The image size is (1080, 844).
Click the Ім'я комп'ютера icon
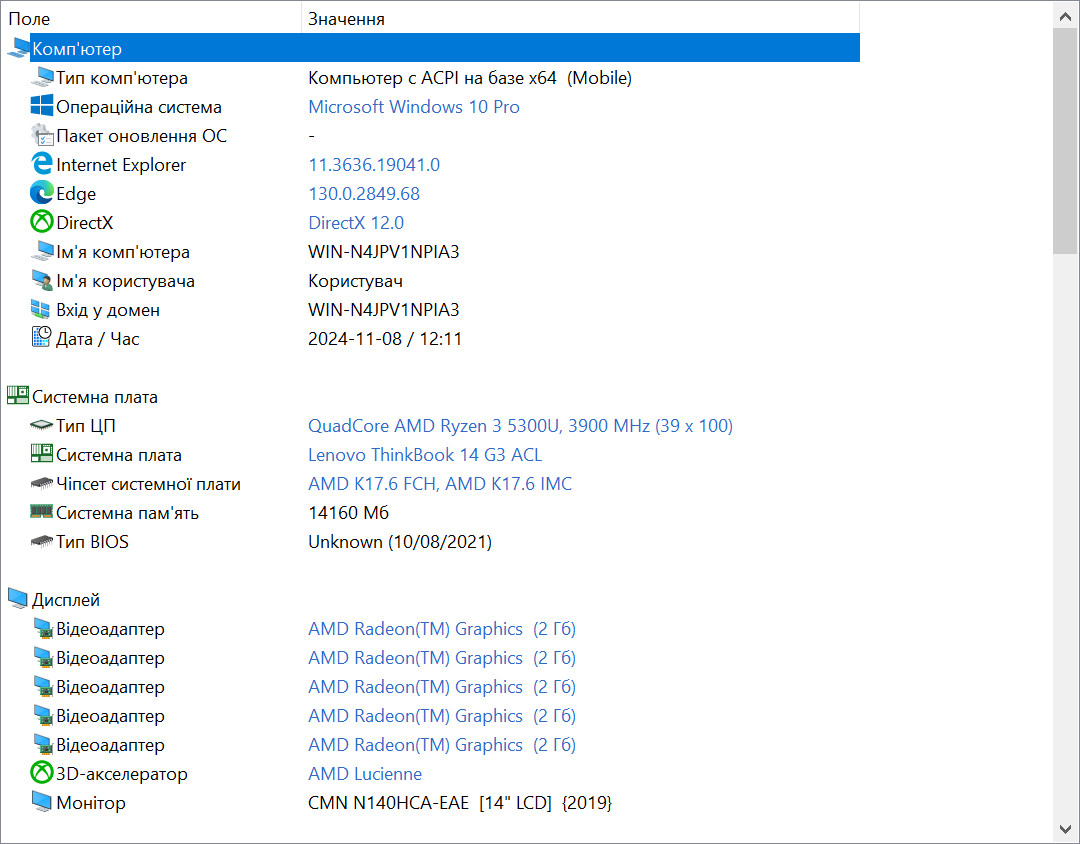pos(42,251)
